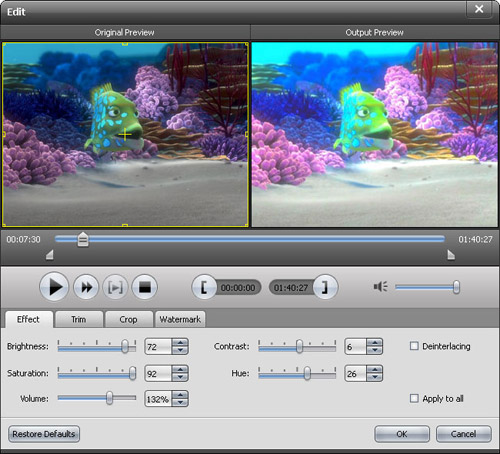The height and width of the screenshot is (454, 500).
Task: Click the Restore Defaults button
Action: coord(44,434)
